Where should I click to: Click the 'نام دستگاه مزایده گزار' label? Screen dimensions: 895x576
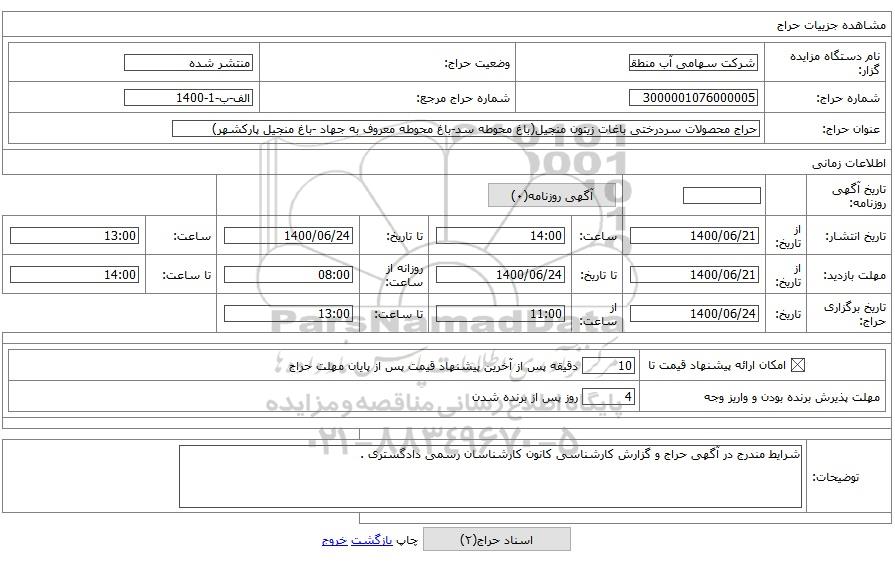click(835, 63)
